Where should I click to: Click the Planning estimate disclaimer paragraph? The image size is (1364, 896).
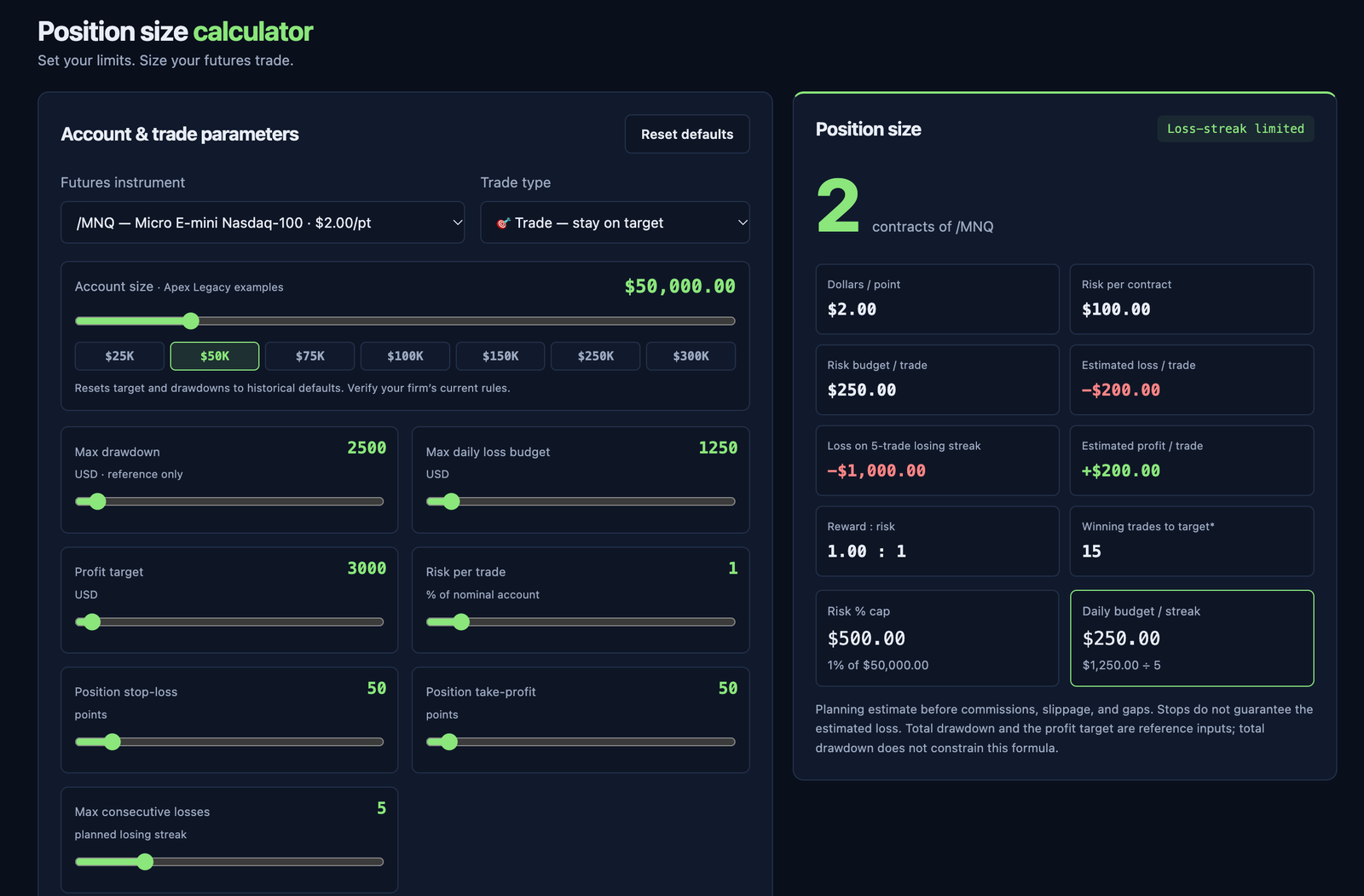coord(1064,729)
